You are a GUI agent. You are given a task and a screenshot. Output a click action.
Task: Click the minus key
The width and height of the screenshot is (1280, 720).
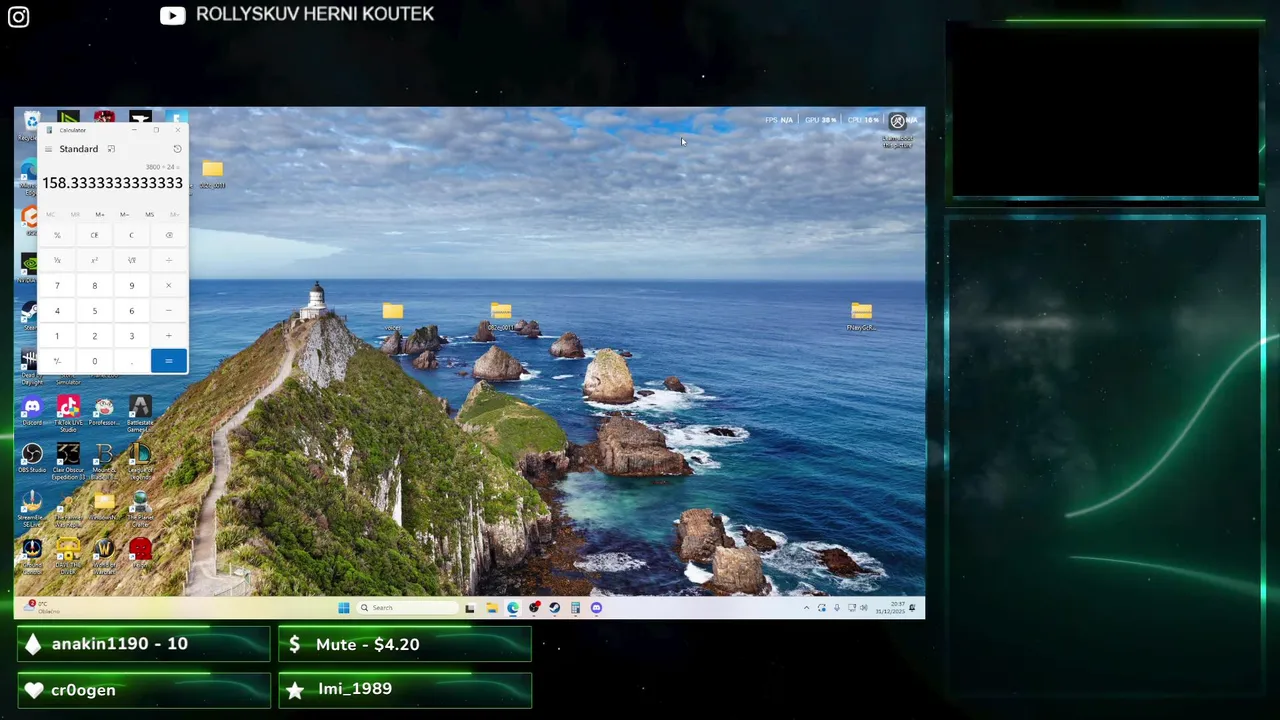(x=169, y=310)
